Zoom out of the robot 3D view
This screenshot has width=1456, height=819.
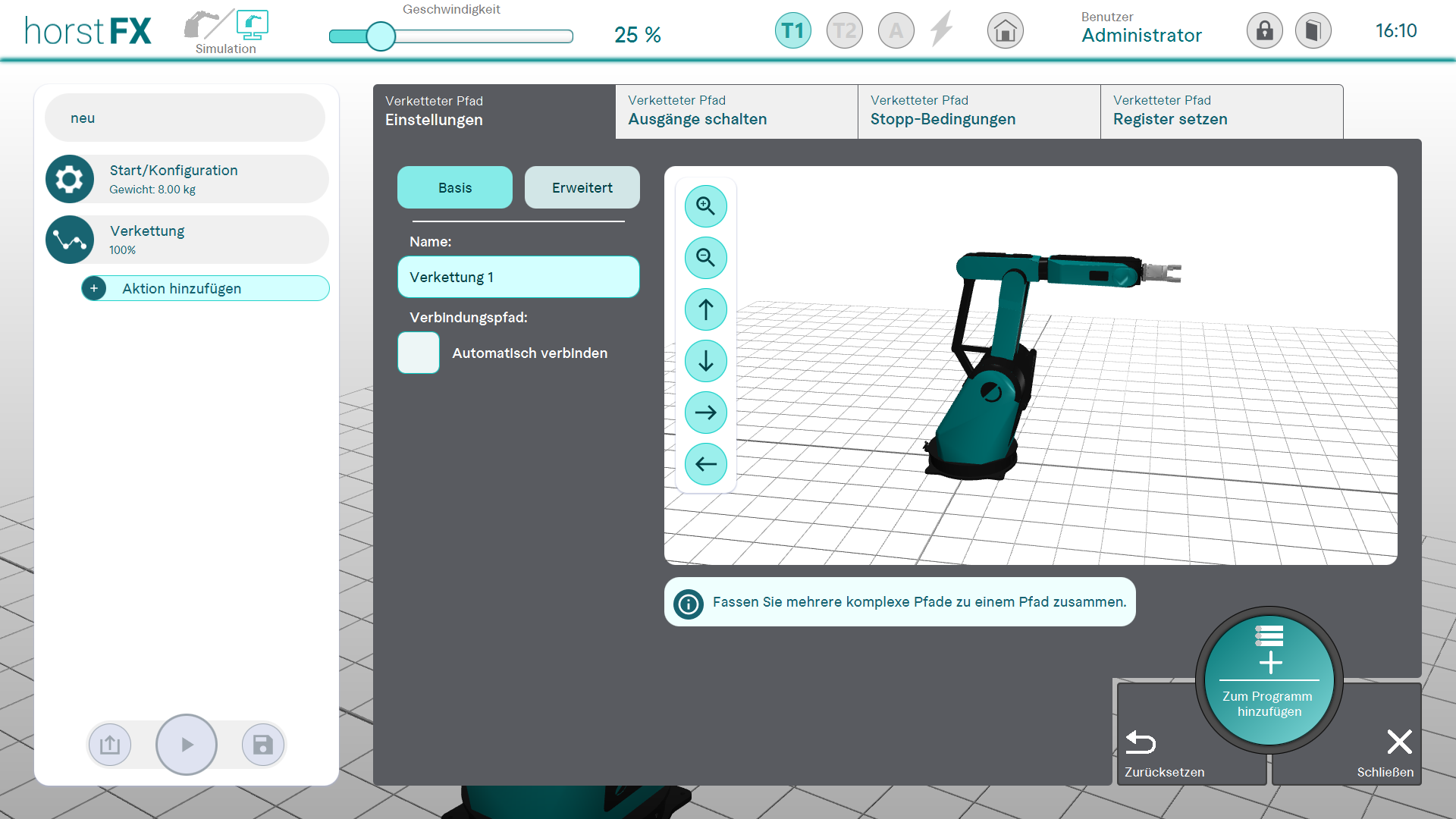[x=705, y=258]
